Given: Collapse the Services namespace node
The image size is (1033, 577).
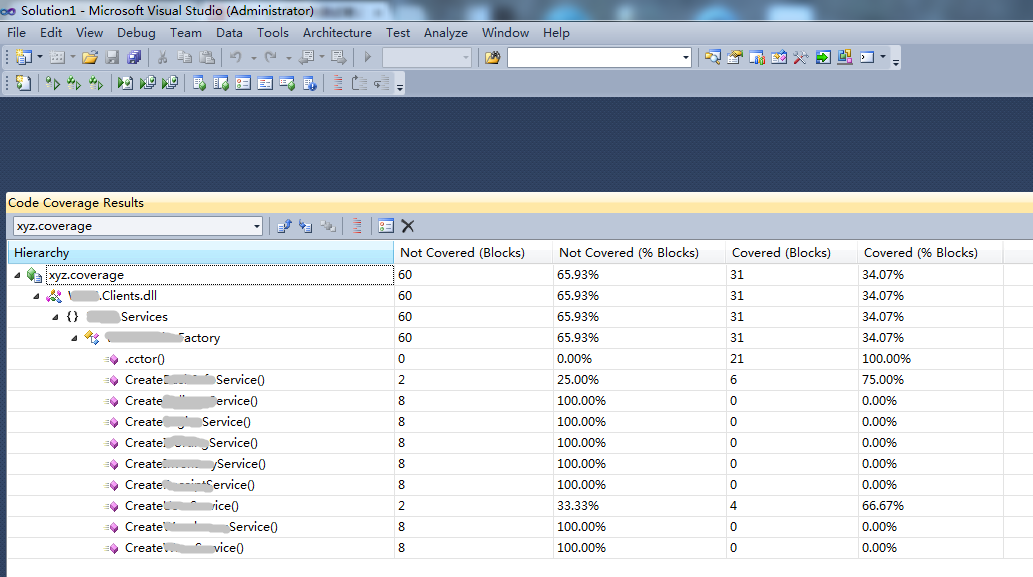Looking at the screenshot, I should coord(55,317).
